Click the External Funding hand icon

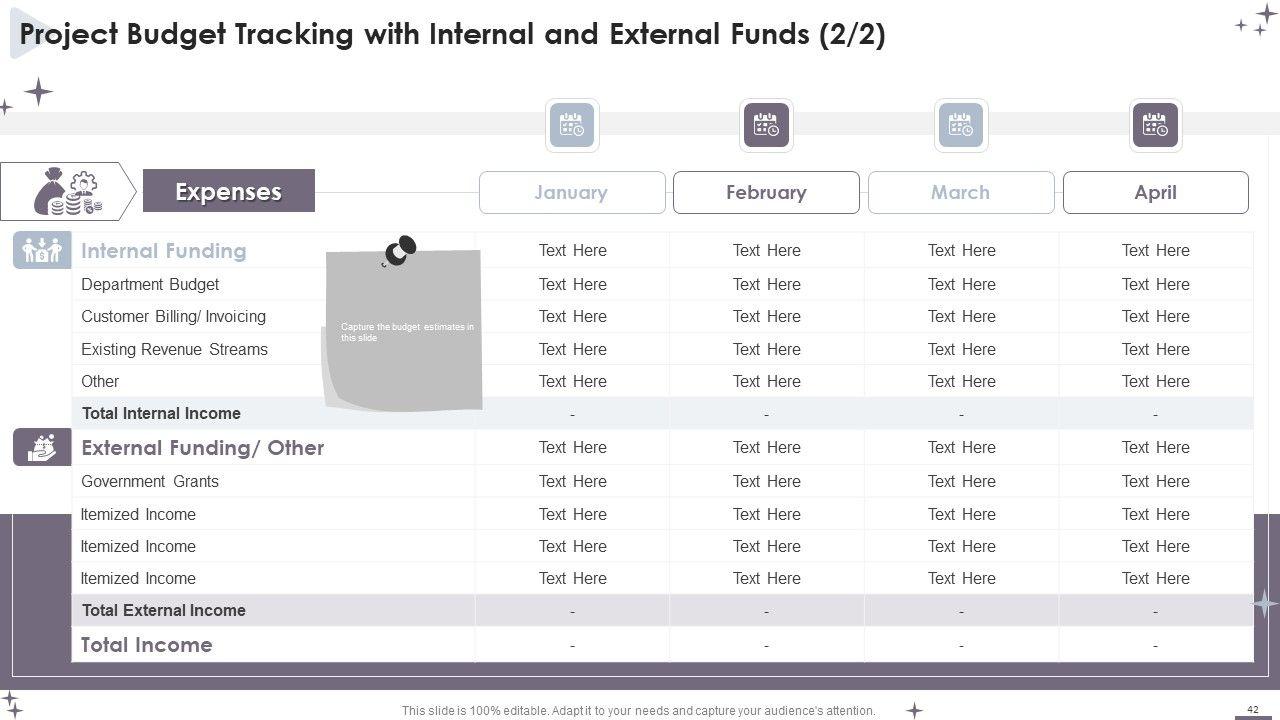pyautogui.click(x=42, y=447)
